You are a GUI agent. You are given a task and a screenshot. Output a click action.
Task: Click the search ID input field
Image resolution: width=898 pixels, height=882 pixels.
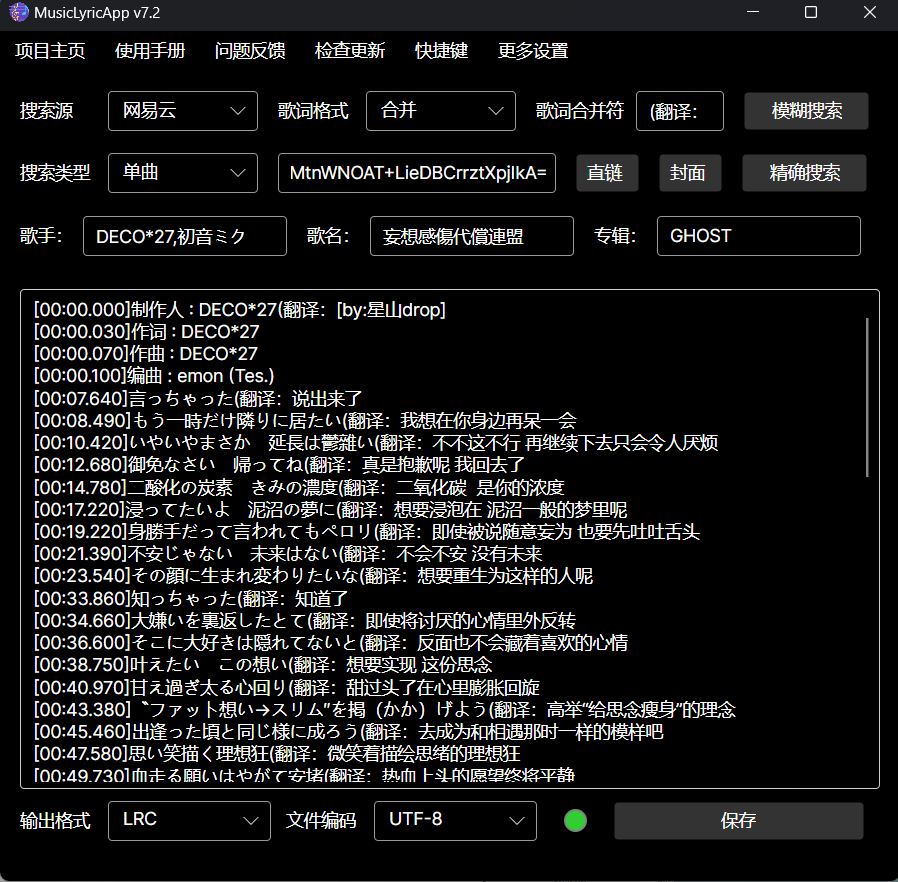pyautogui.click(x=417, y=173)
